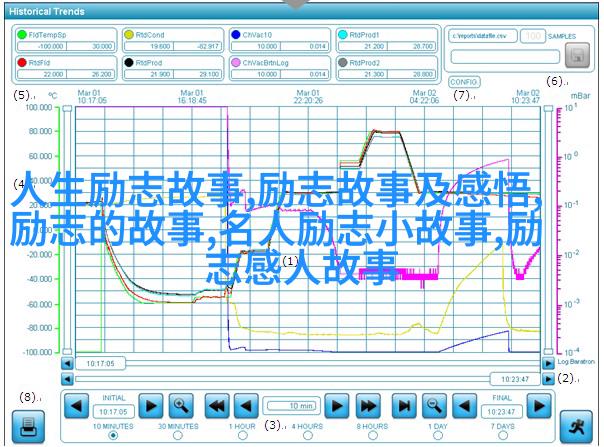Click the save data file disk icon
604x447 pixels.
[x=577, y=55]
